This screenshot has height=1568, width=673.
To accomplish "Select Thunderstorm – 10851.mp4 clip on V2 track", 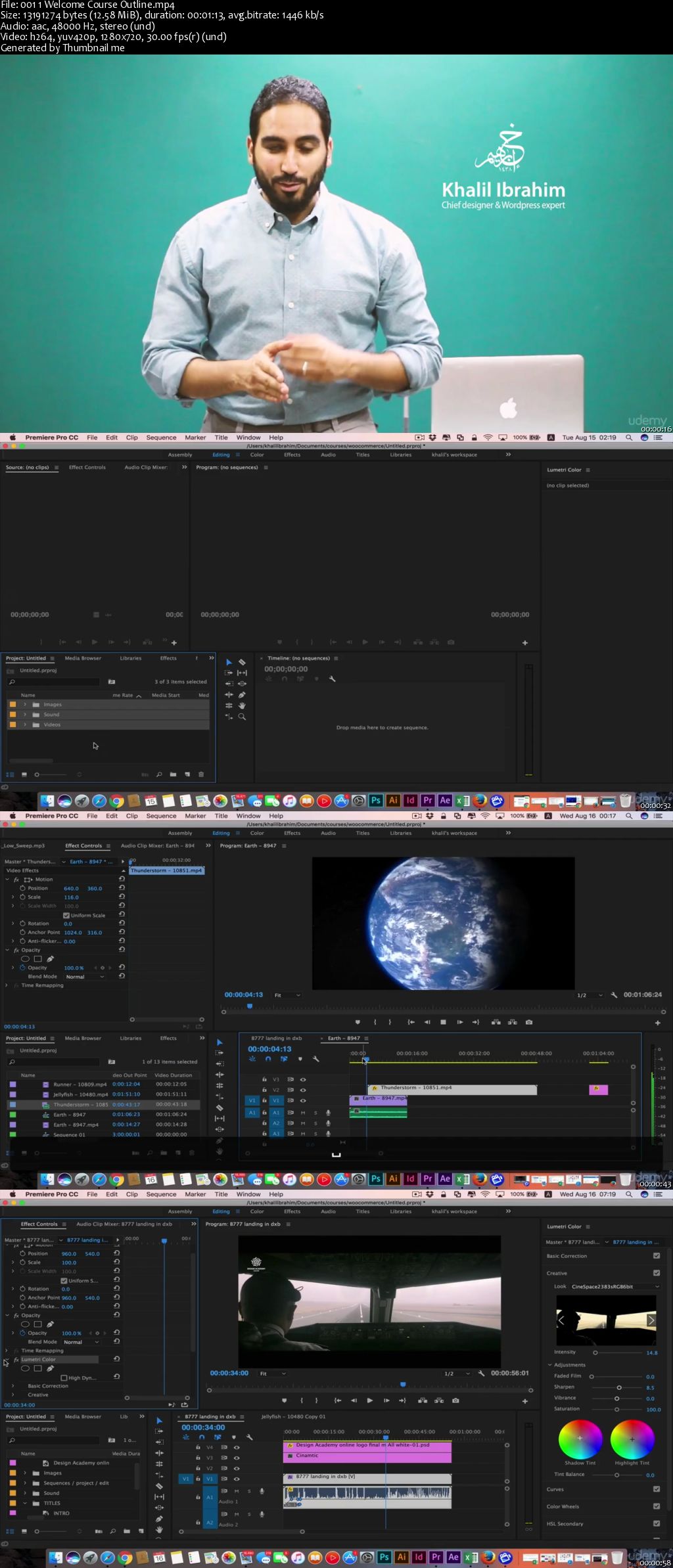I will pyautogui.click(x=452, y=1090).
